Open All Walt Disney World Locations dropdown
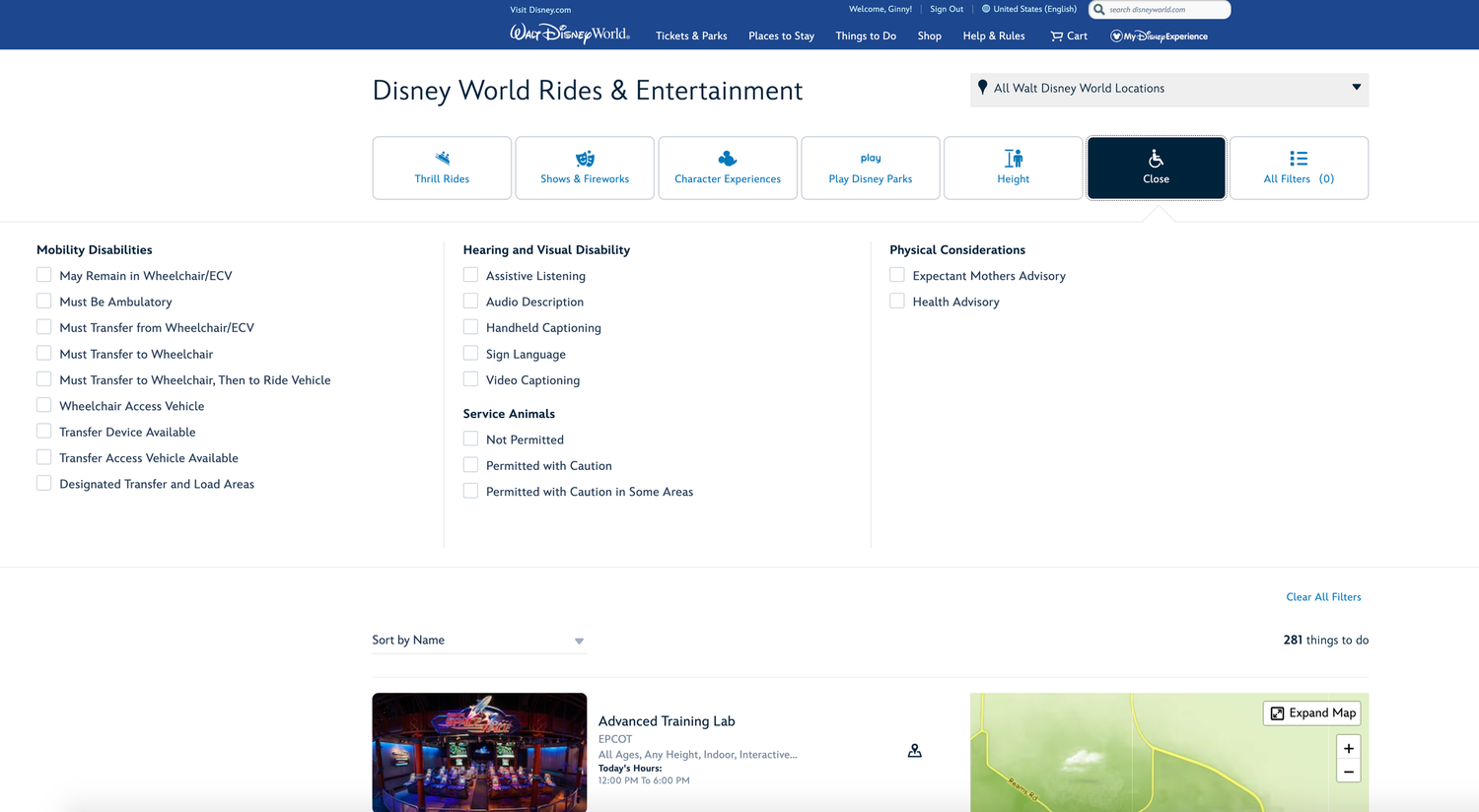 [x=1169, y=89]
